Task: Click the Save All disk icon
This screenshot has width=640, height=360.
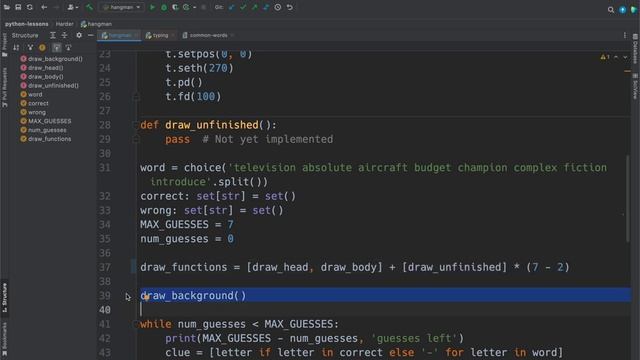Action: click(18, 7)
